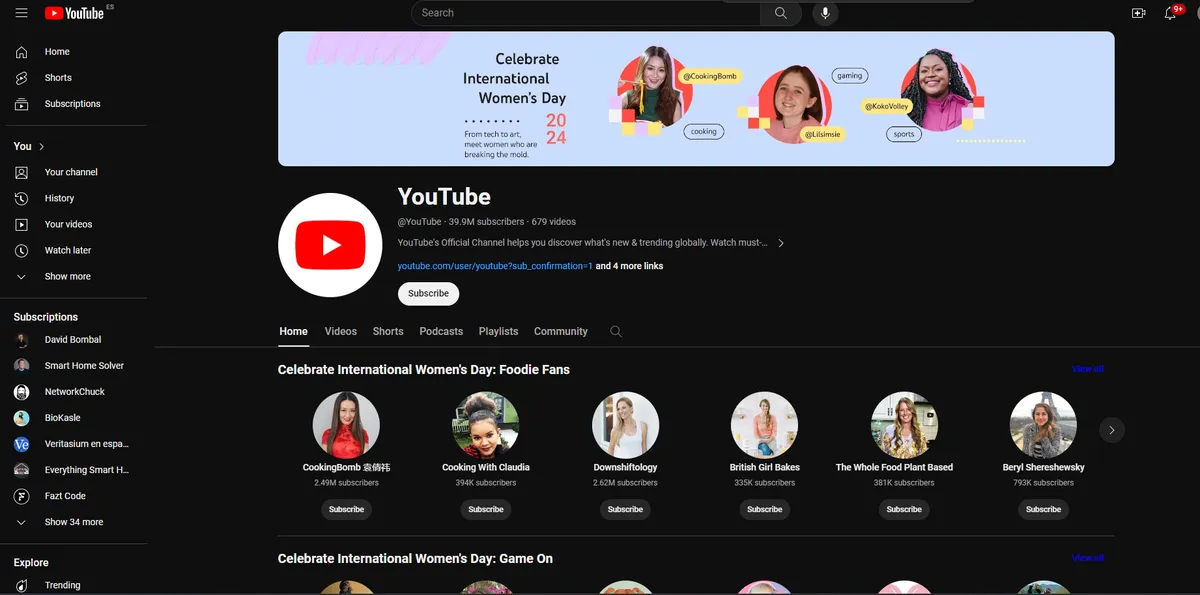This screenshot has width=1200, height=595.
Task: Click the YouTube logo in header
Action: 74,13
